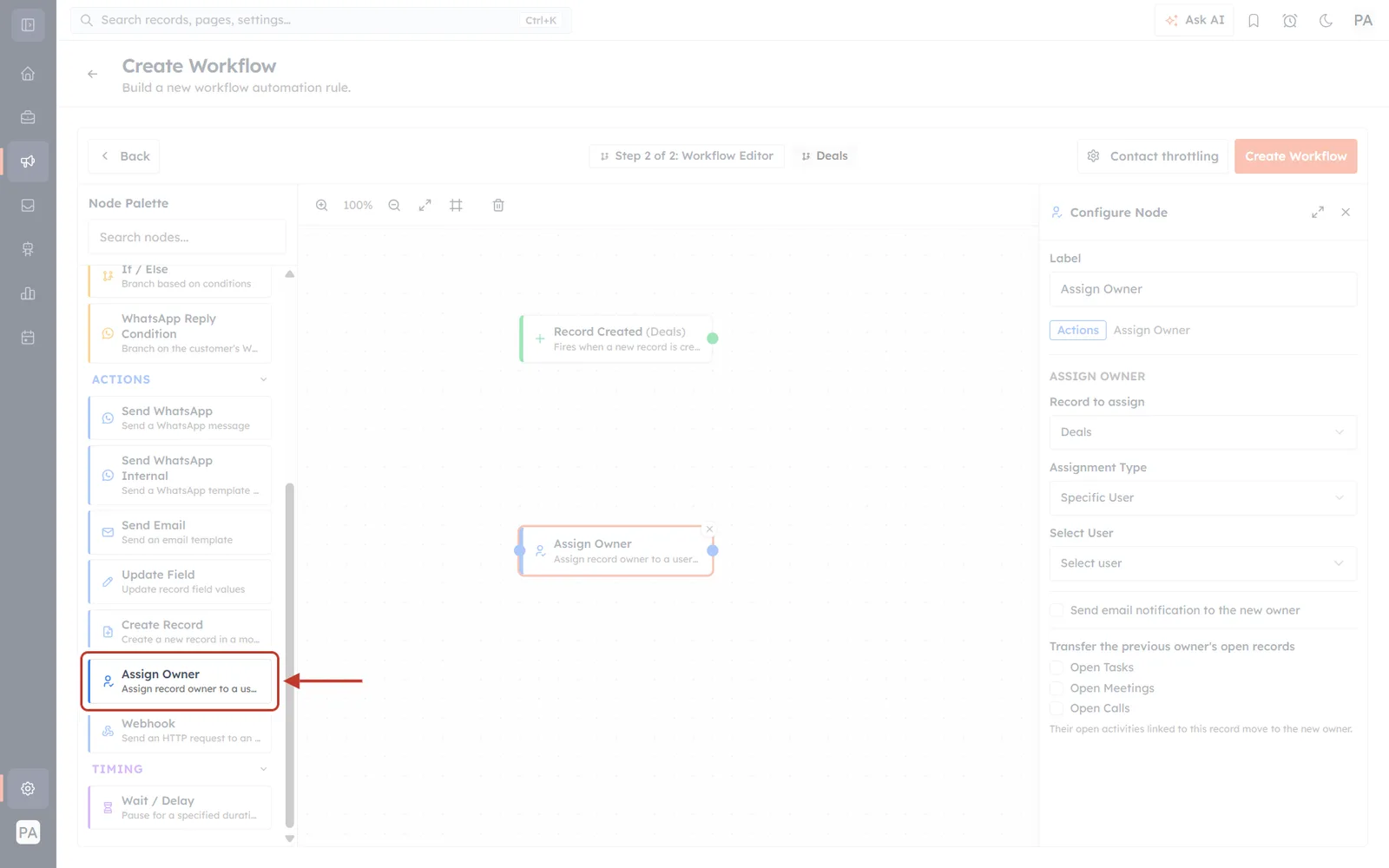
Task: Remove the Assign Owner node with its X
Action: pos(709,529)
